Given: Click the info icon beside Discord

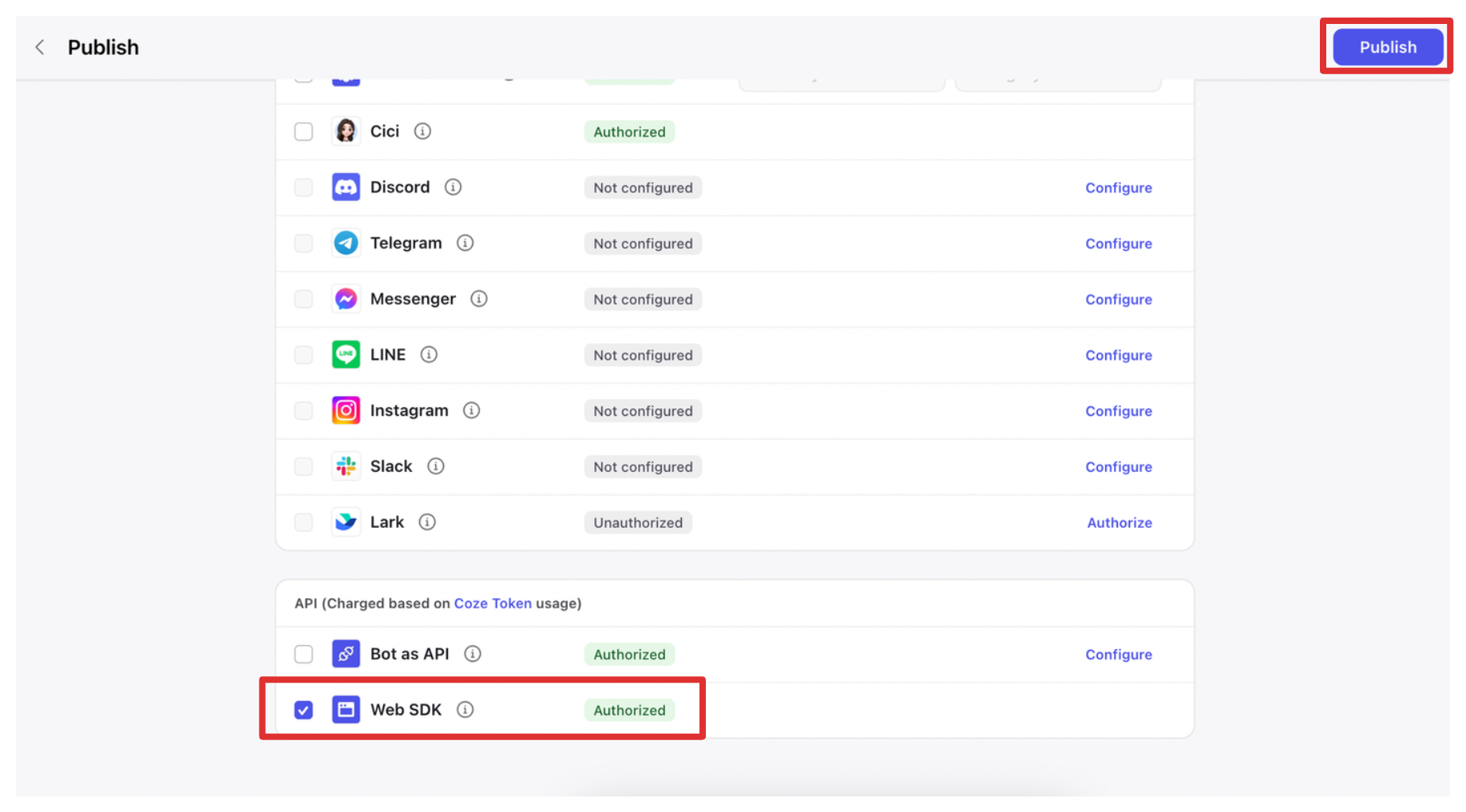Looking at the screenshot, I should point(453,187).
